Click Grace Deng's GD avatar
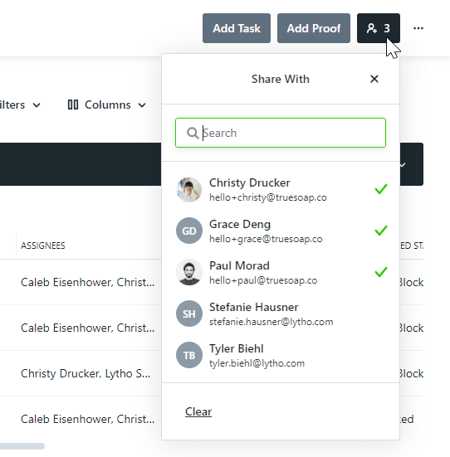This screenshot has height=457, width=450. tap(189, 231)
